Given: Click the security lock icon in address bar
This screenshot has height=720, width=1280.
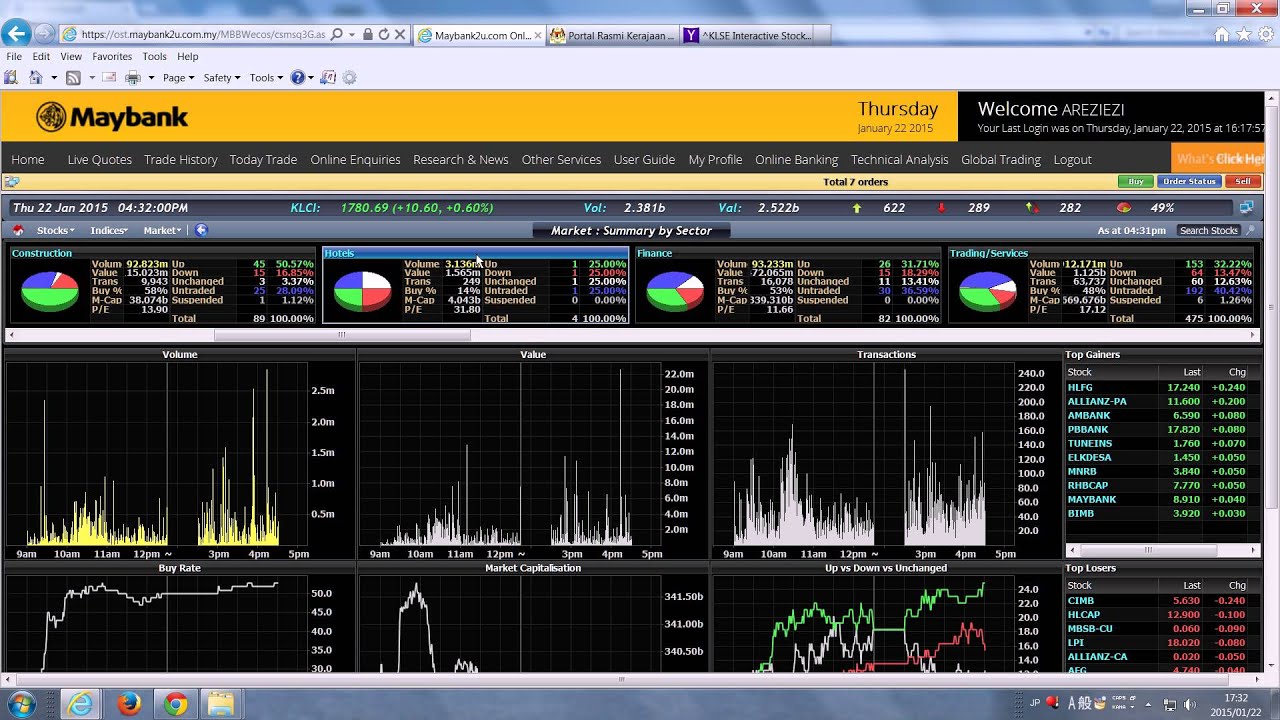Looking at the screenshot, I should click(x=368, y=34).
